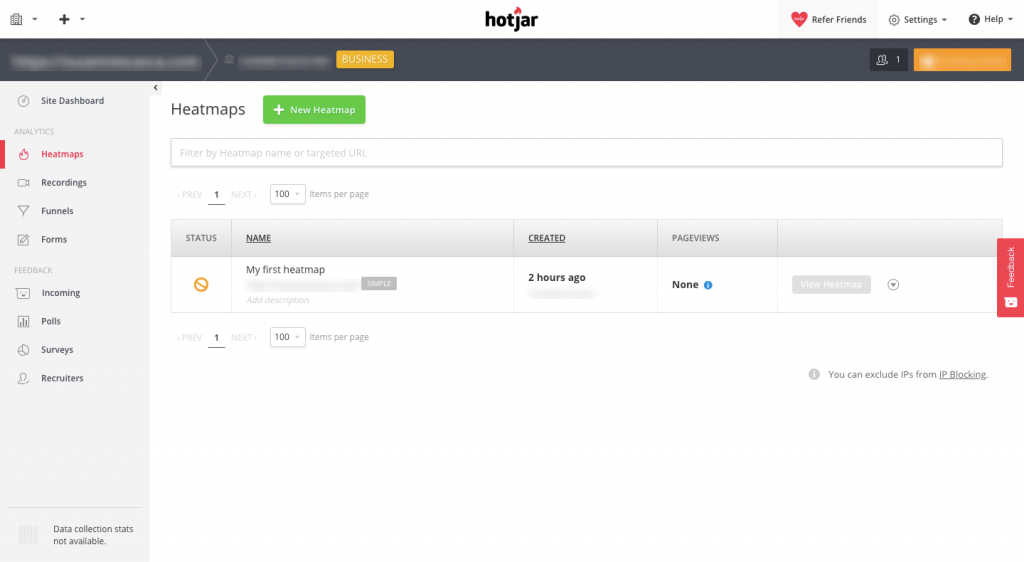Image resolution: width=1024 pixels, height=562 pixels.
Task: Click the Forms pencil icon
Action: tap(24, 240)
